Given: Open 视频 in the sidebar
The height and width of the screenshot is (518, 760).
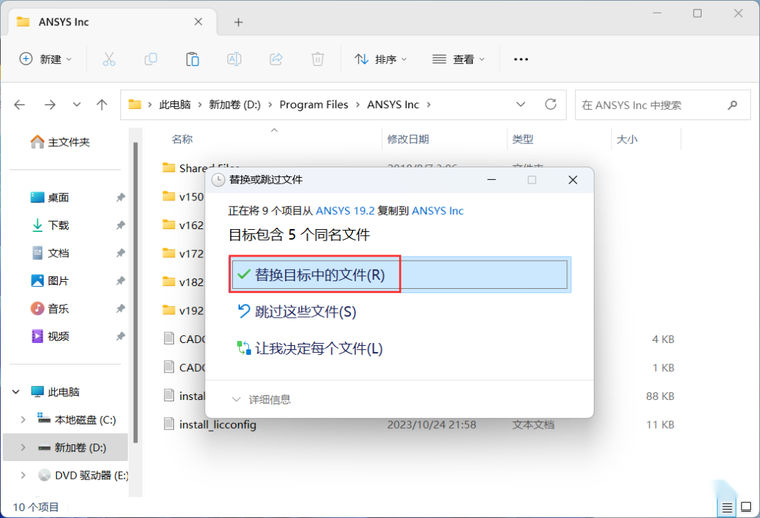Looking at the screenshot, I should 50,336.
